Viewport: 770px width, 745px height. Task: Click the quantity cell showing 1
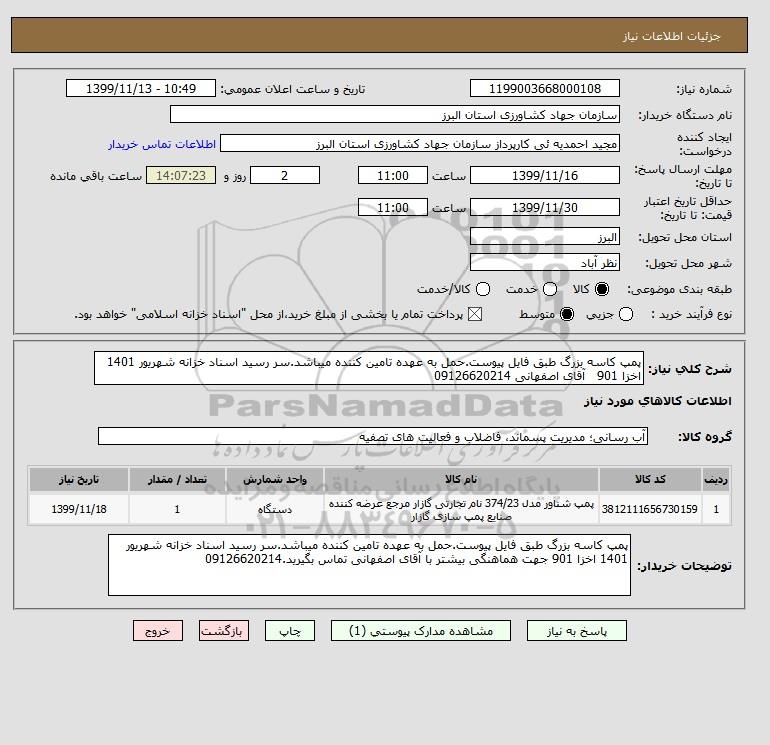pos(177,509)
